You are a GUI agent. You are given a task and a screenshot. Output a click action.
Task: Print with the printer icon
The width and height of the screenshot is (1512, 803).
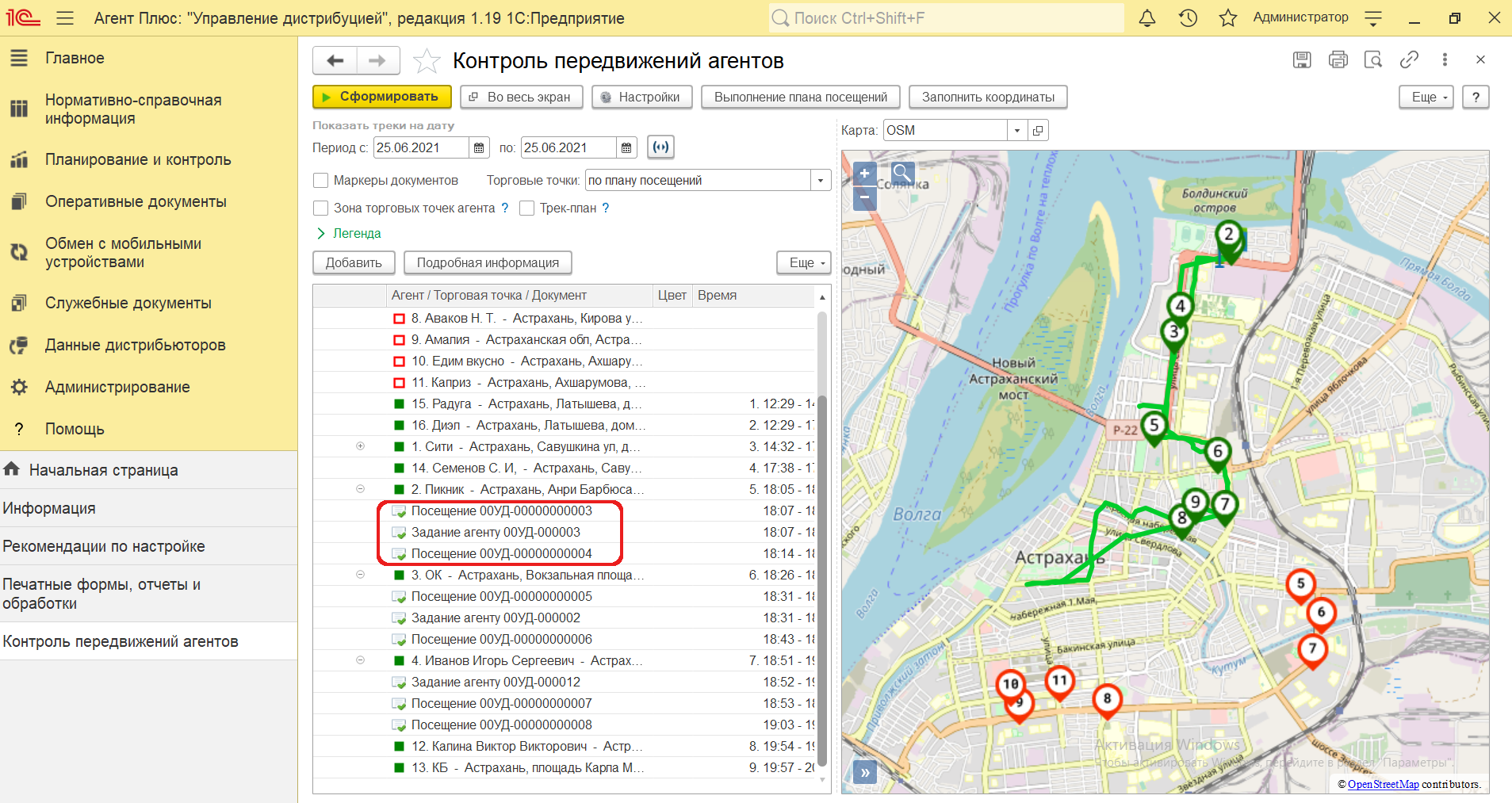tap(1338, 59)
